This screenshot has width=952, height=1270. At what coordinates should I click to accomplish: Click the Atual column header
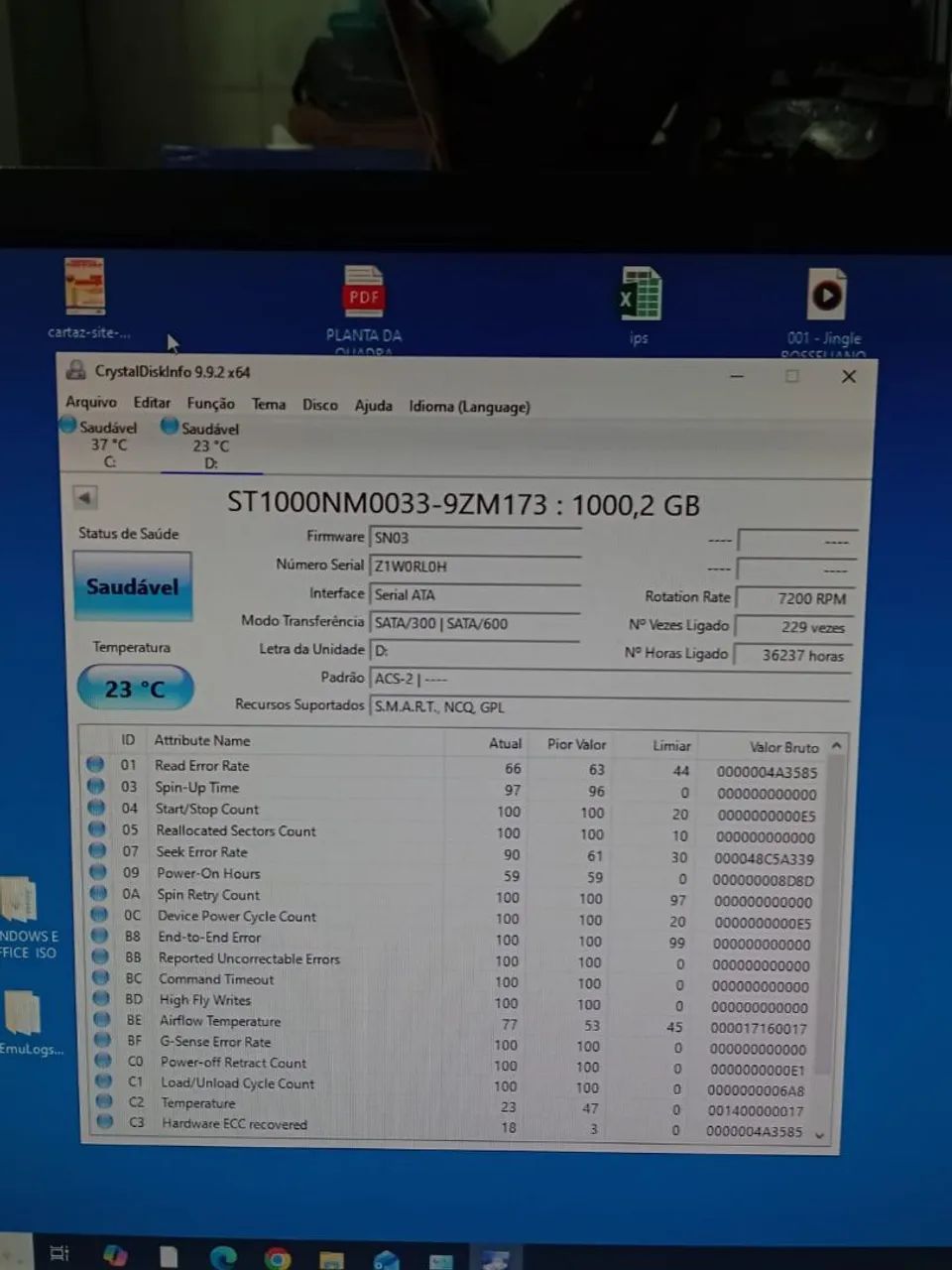pyautogui.click(x=505, y=743)
